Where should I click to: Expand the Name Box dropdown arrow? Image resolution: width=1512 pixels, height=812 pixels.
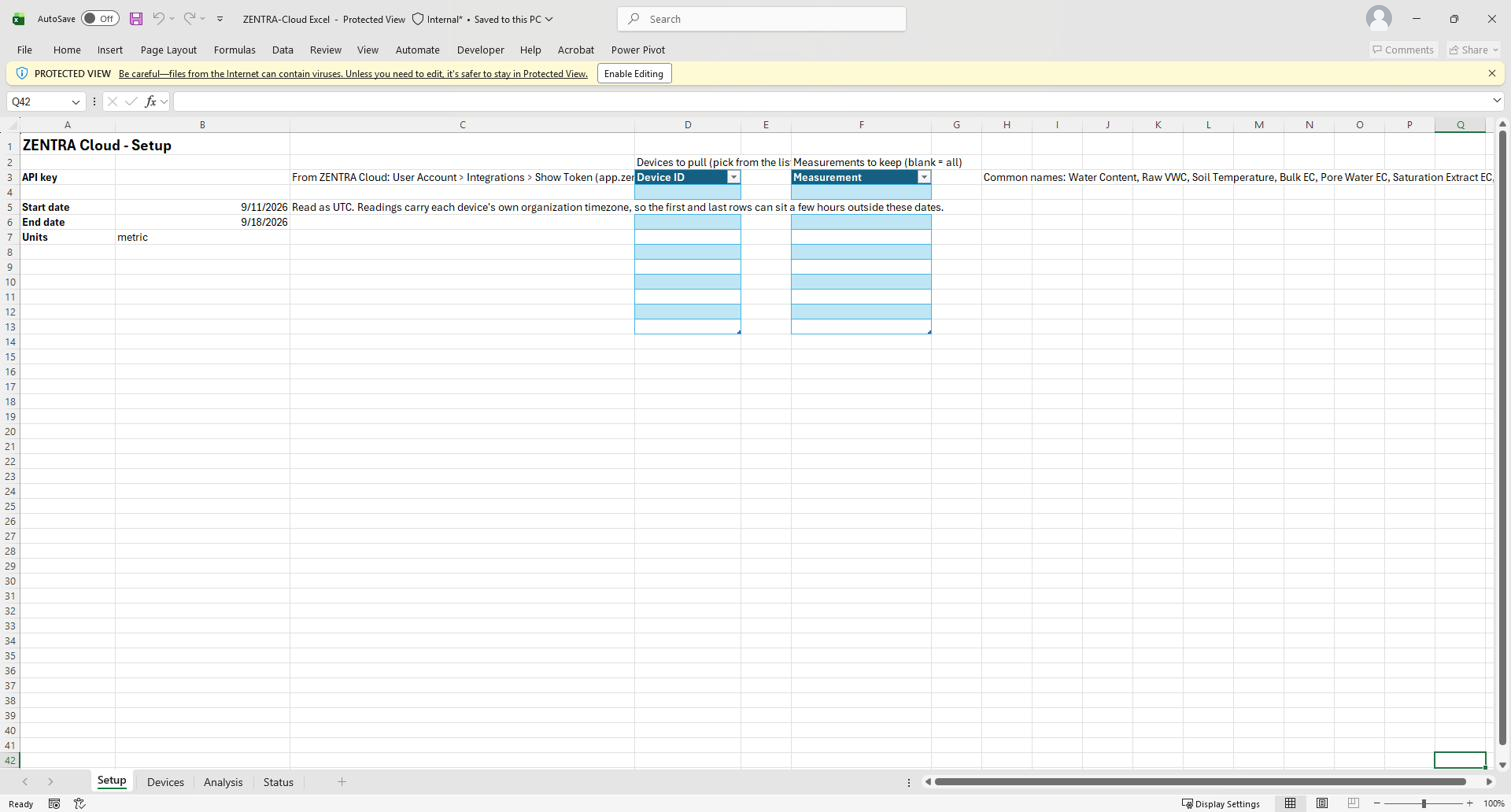[76, 102]
